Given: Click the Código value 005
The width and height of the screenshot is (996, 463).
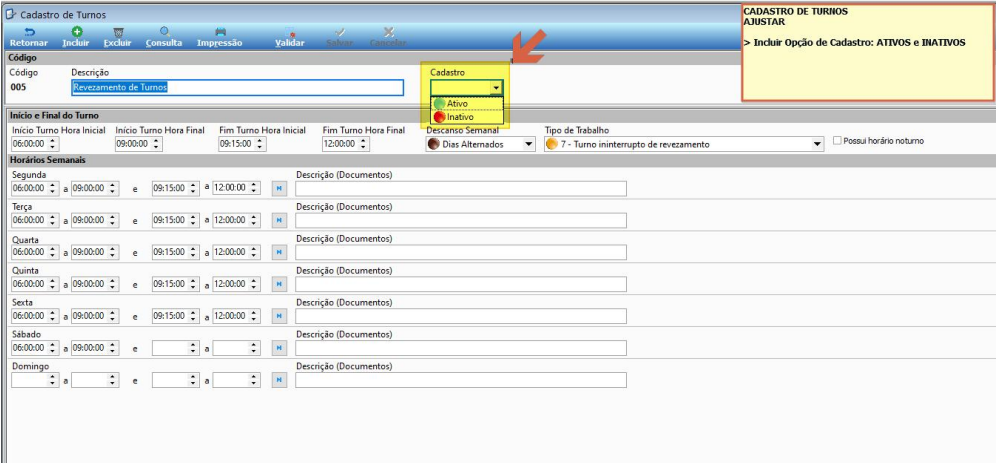Looking at the screenshot, I should [19, 88].
